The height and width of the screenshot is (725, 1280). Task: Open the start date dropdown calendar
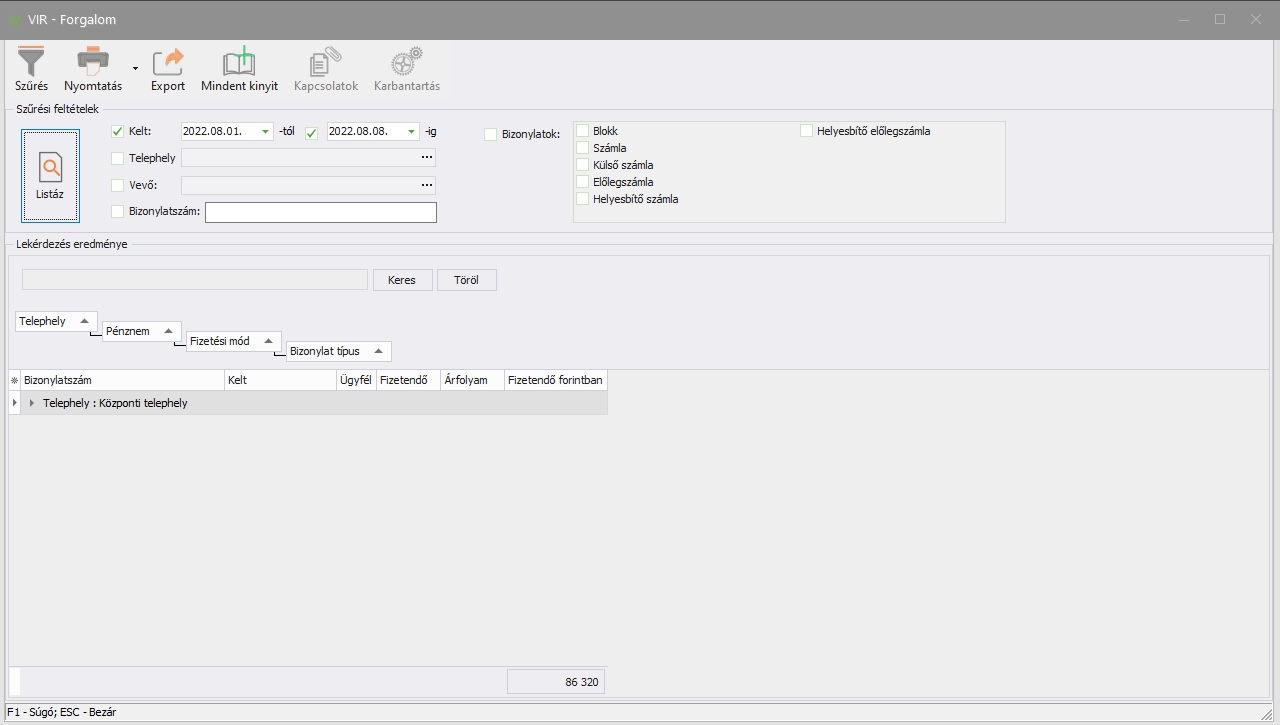tap(265, 132)
